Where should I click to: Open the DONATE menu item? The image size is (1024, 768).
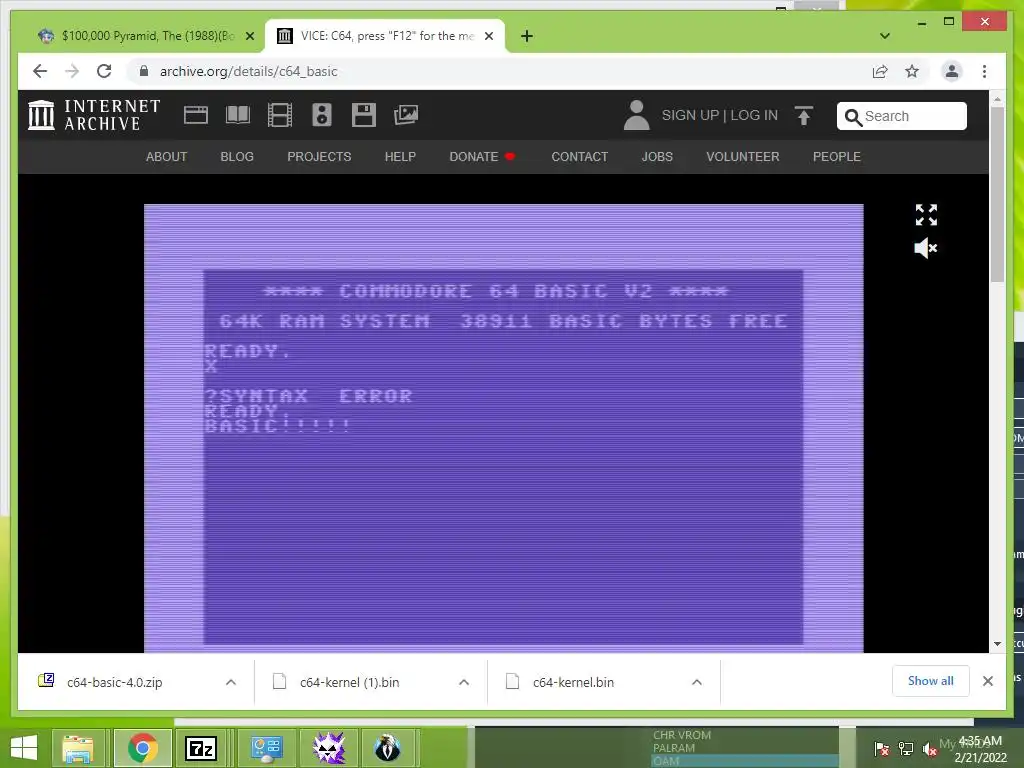(482, 157)
